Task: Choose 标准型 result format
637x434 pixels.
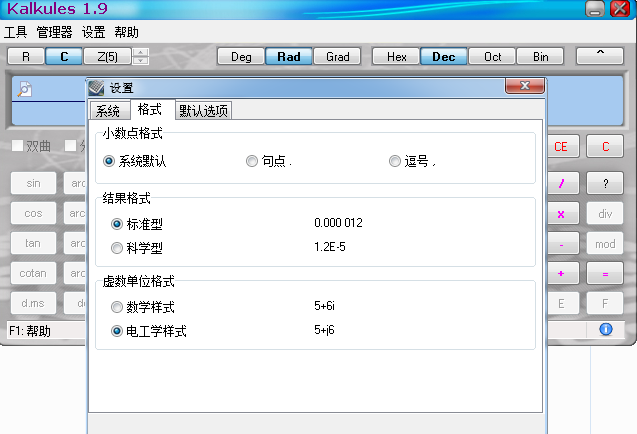Action: coord(117,224)
